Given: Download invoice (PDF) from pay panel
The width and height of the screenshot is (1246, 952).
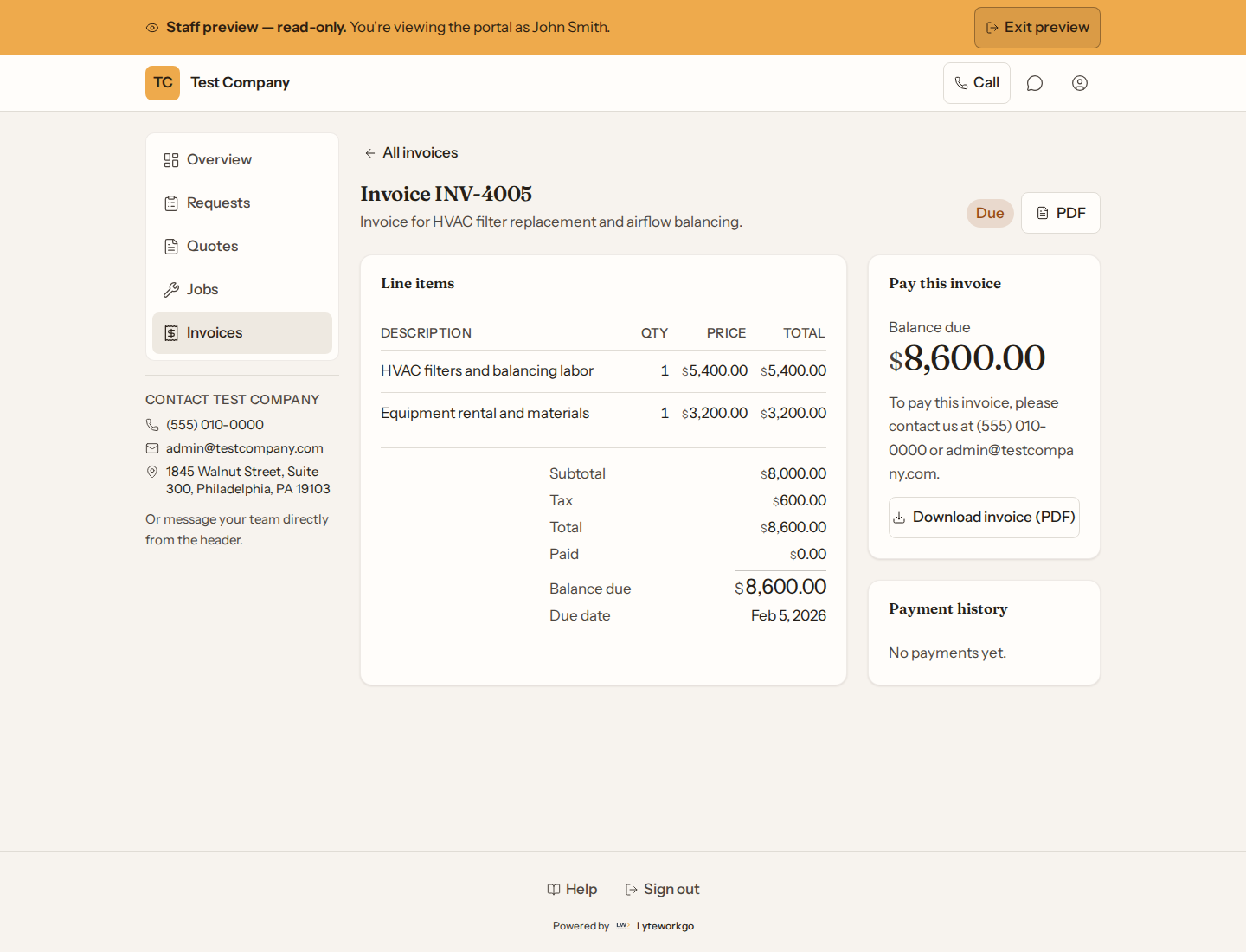Looking at the screenshot, I should [x=984, y=518].
